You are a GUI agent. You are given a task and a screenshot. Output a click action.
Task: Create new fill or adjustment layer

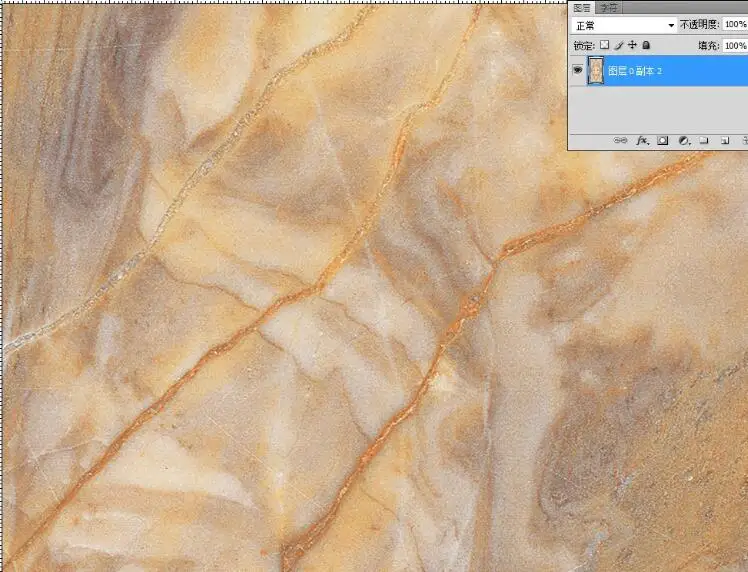(684, 141)
